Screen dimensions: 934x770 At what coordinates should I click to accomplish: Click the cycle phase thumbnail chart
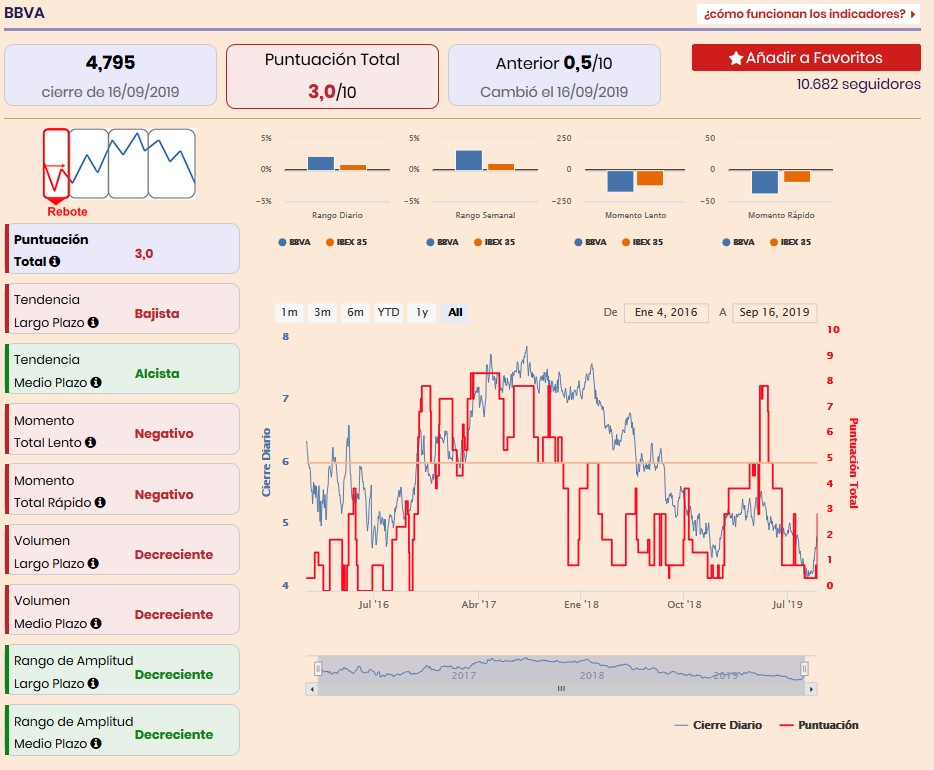coord(119,164)
